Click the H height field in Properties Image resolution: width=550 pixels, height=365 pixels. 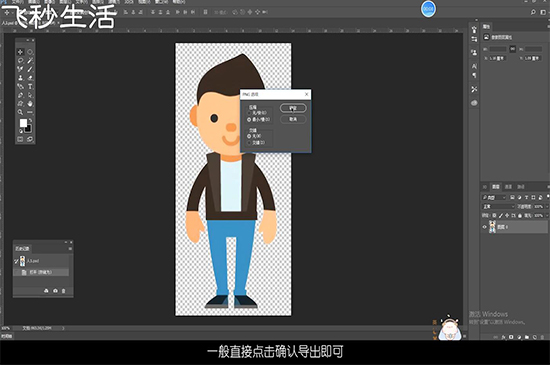(534, 49)
